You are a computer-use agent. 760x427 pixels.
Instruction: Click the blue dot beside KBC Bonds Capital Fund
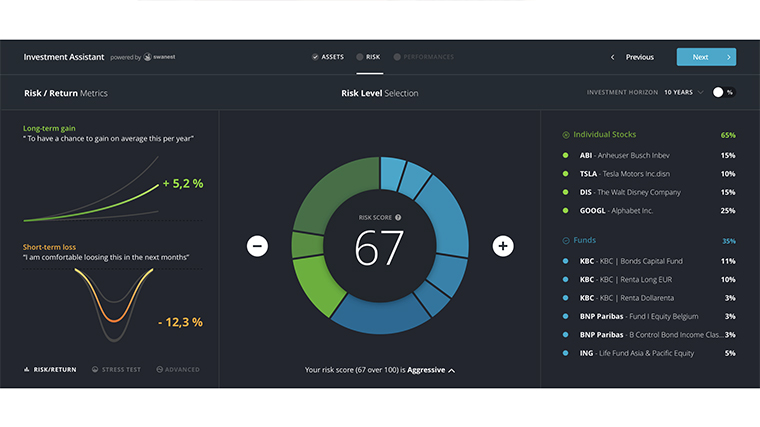click(x=565, y=261)
